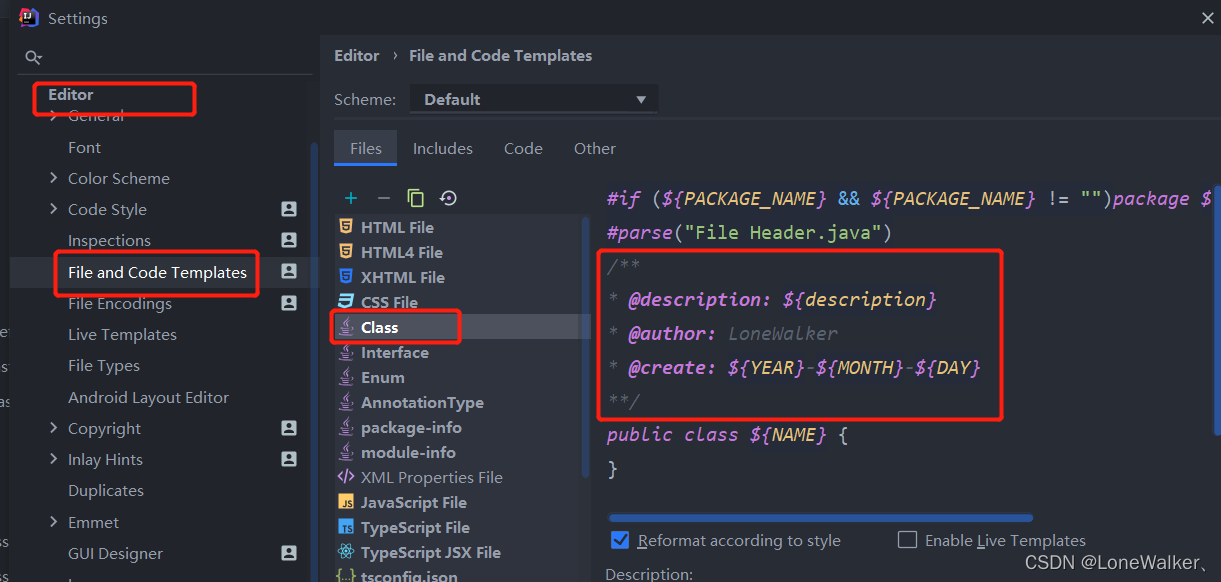This screenshot has height=582, width=1221.
Task: Expand the Emmet settings node
Action: tap(55, 521)
